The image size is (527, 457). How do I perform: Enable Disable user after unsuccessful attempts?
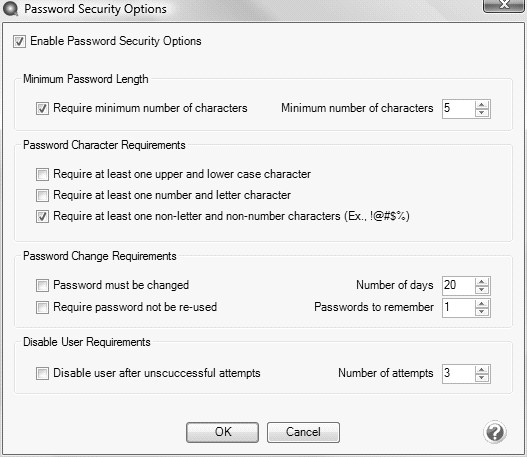(42, 374)
